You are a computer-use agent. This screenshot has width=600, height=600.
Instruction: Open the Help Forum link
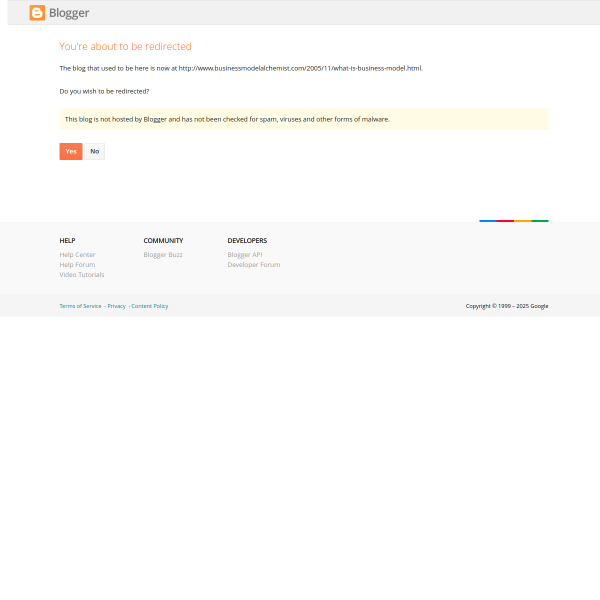(77, 265)
